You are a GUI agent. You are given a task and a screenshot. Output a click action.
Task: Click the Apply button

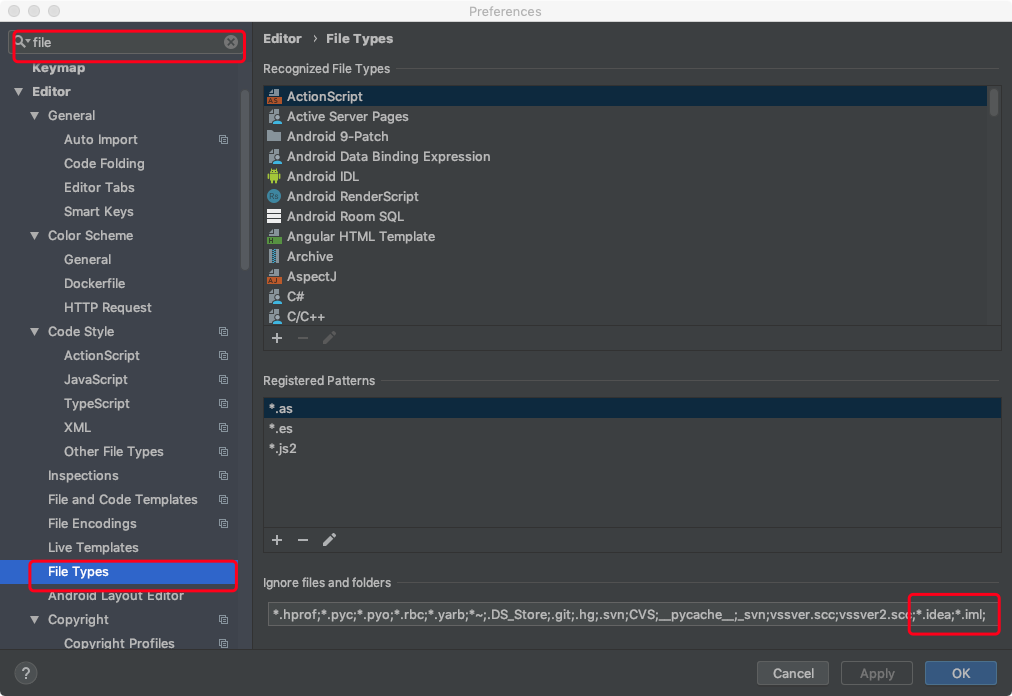876,673
